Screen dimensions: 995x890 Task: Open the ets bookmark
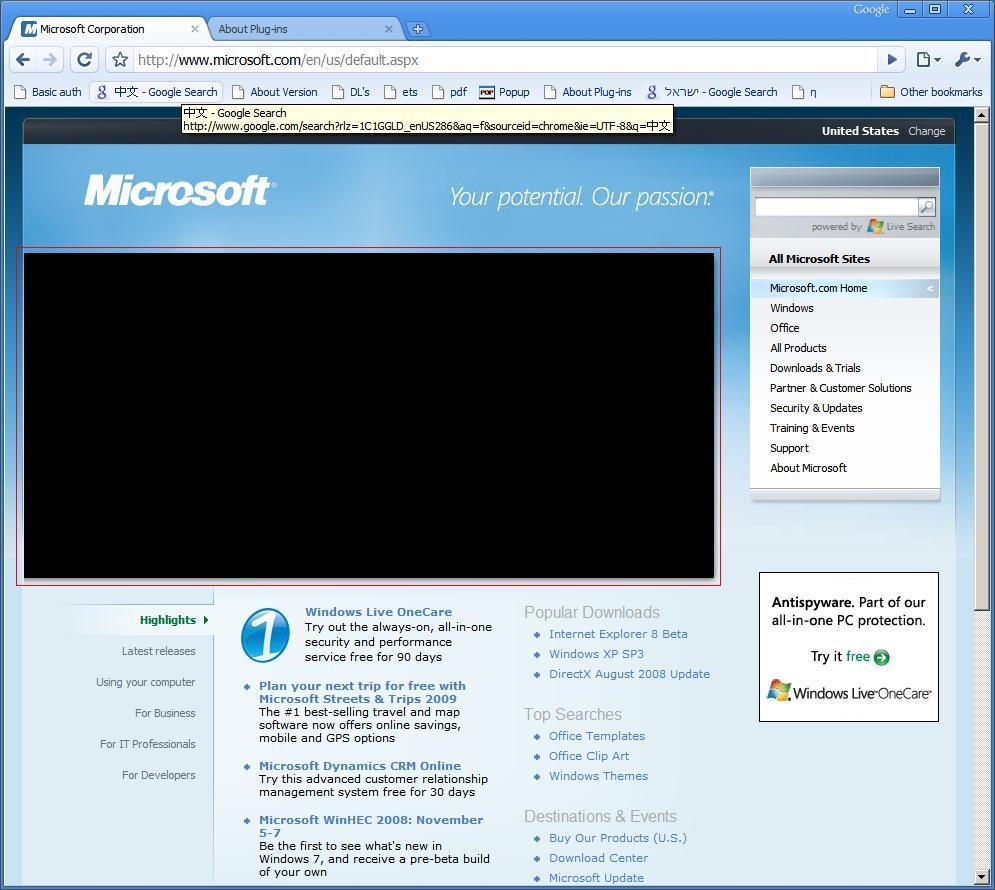pos(401,92)
